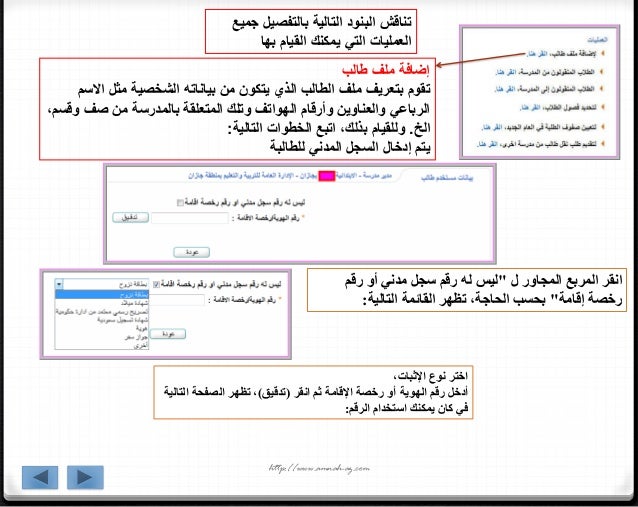Click the orange bullet beside لتقديم طلب نقل طالب

[603, 144]
